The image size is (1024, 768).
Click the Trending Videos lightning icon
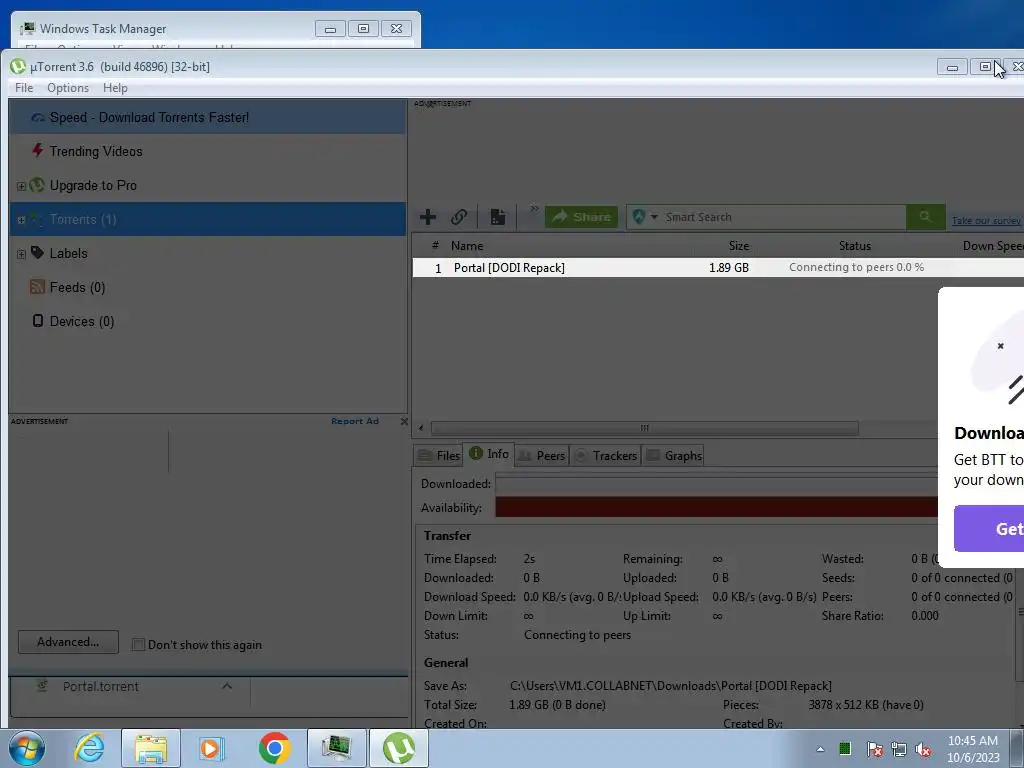coord(37,150)
